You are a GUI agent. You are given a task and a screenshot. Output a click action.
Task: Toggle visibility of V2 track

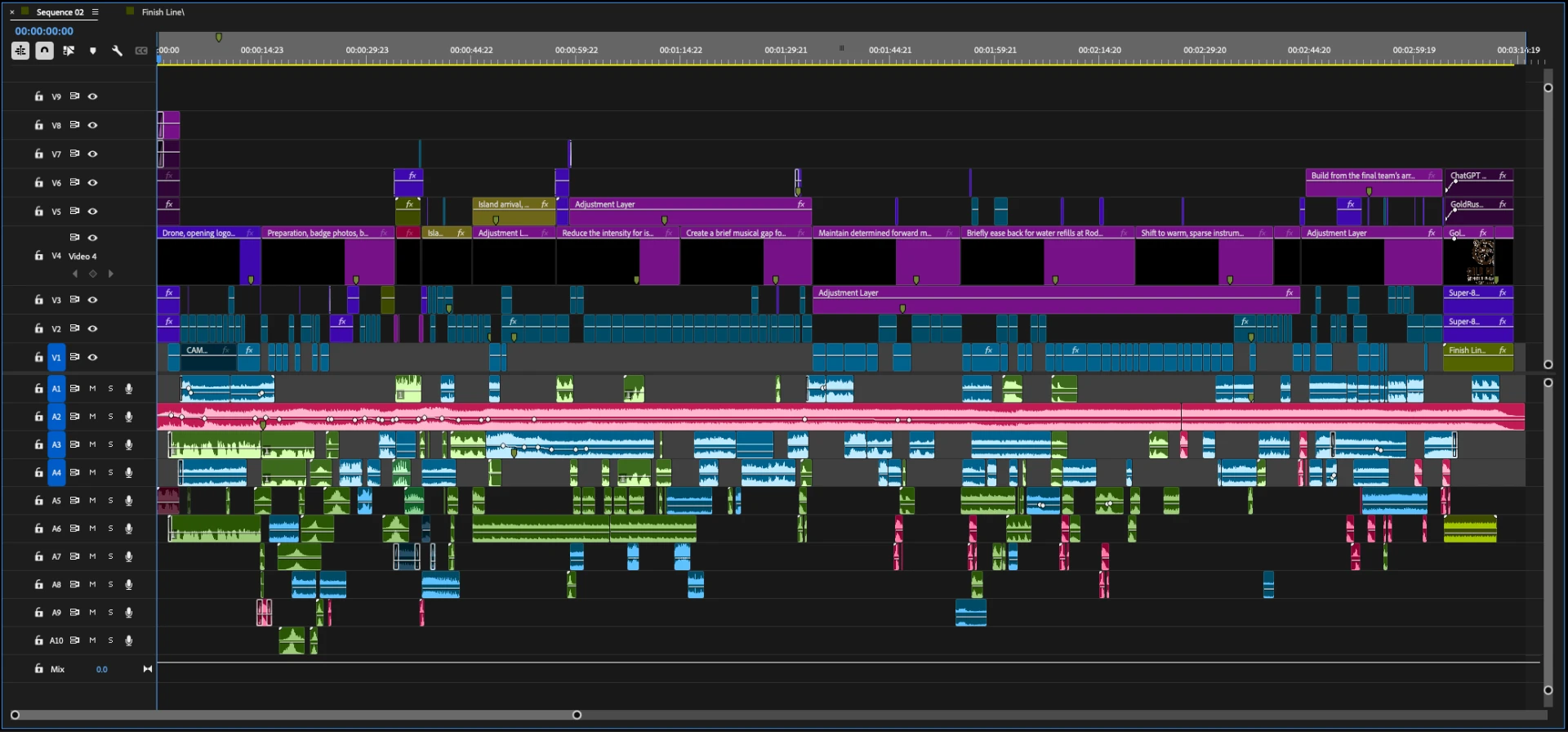coord(93,328)
